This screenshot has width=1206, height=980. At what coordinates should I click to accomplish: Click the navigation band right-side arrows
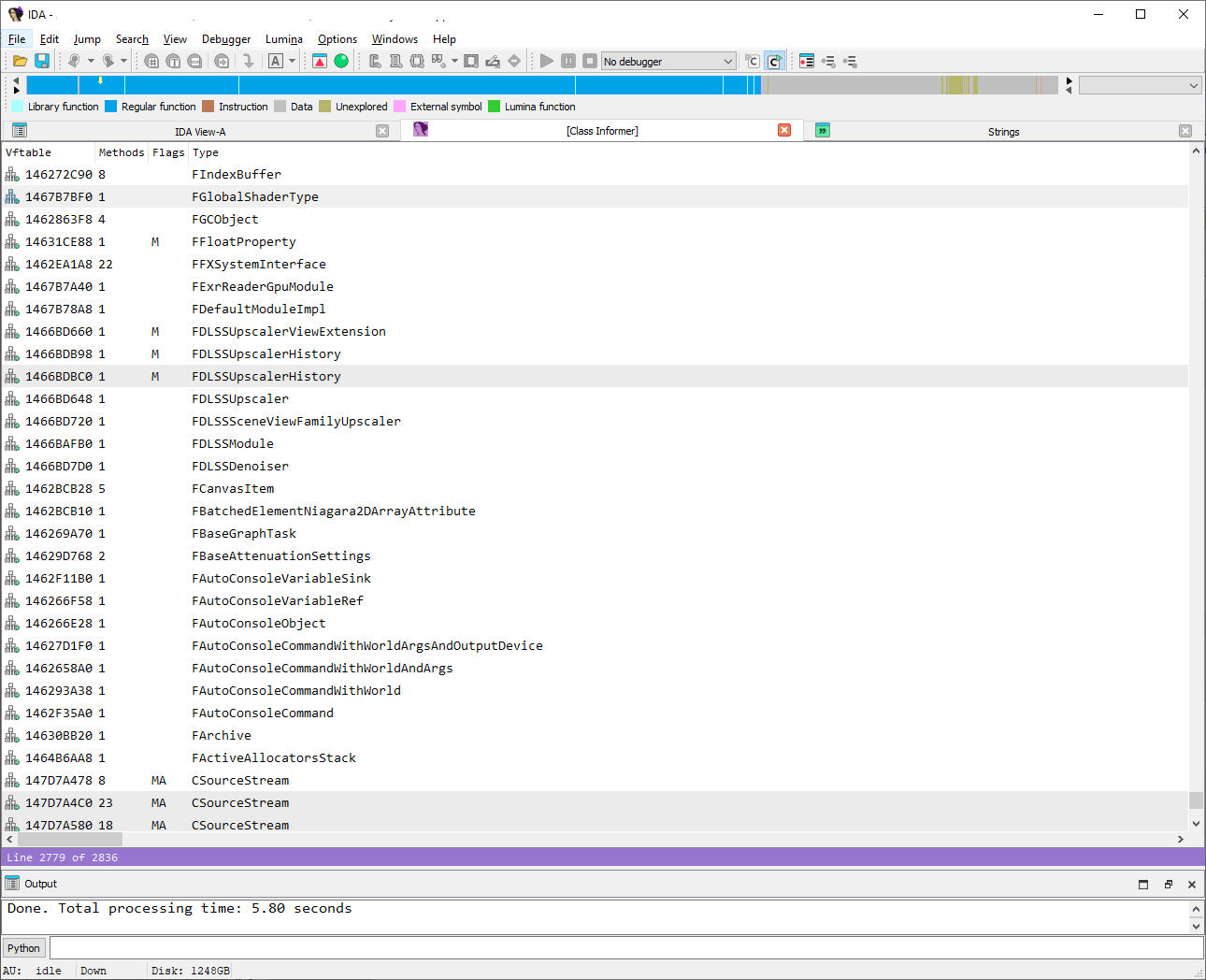click(1069, 85)
